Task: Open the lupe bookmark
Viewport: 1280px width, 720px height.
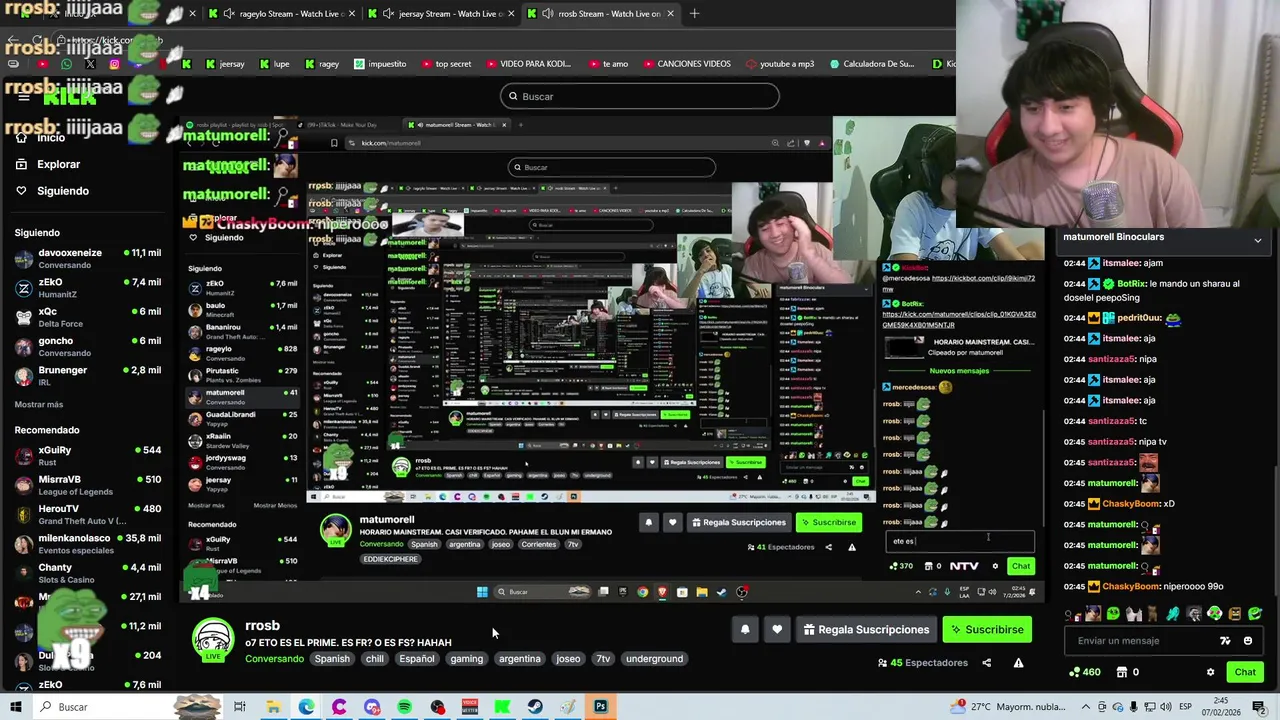Action: pos(274,64)
